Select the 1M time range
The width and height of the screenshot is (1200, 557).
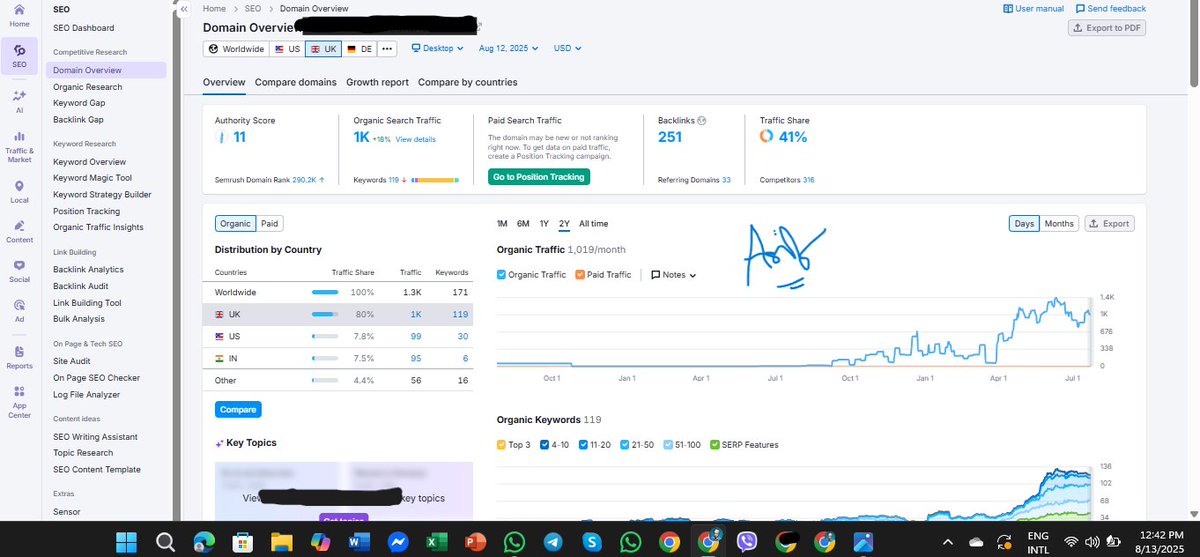coord(502,224)
